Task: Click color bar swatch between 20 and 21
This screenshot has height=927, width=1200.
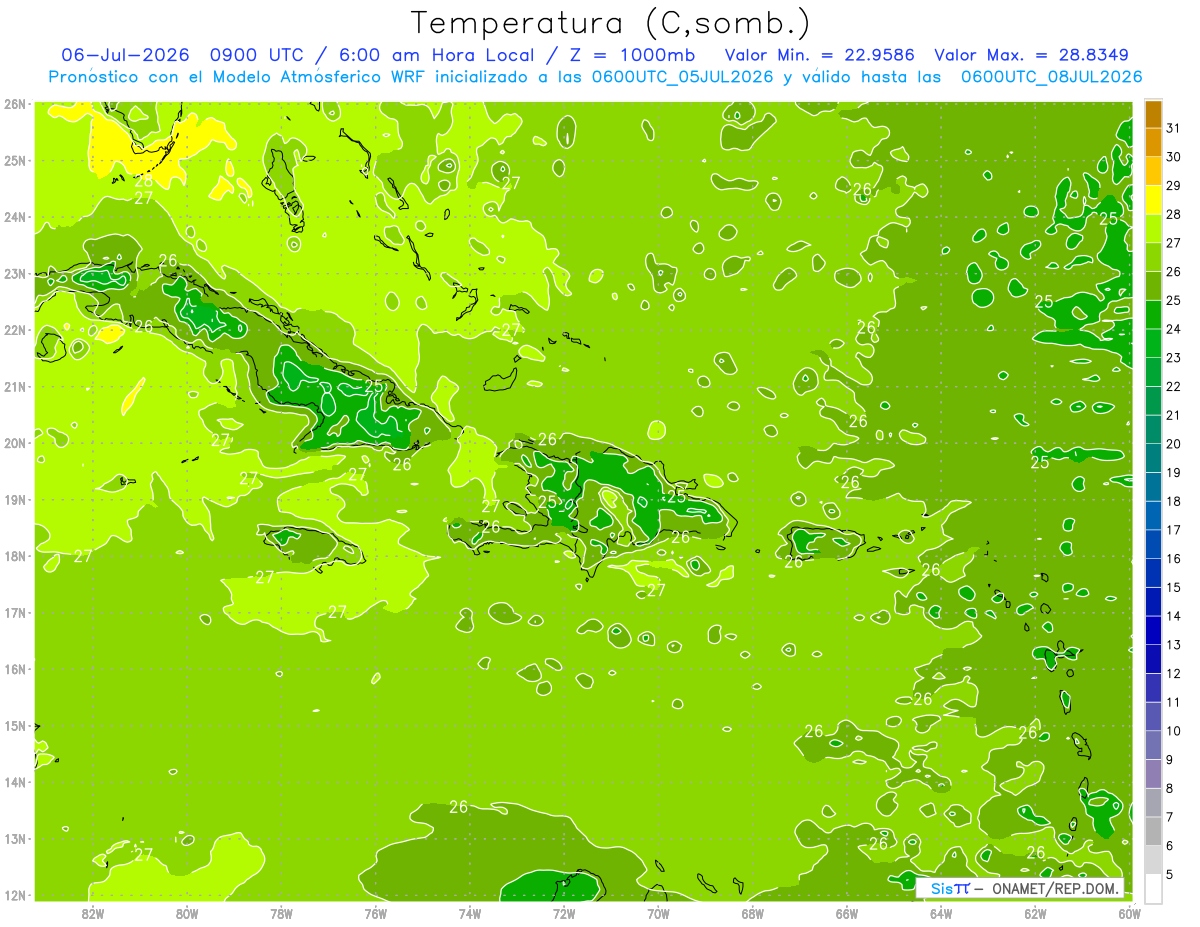Action: (1153, 429)
